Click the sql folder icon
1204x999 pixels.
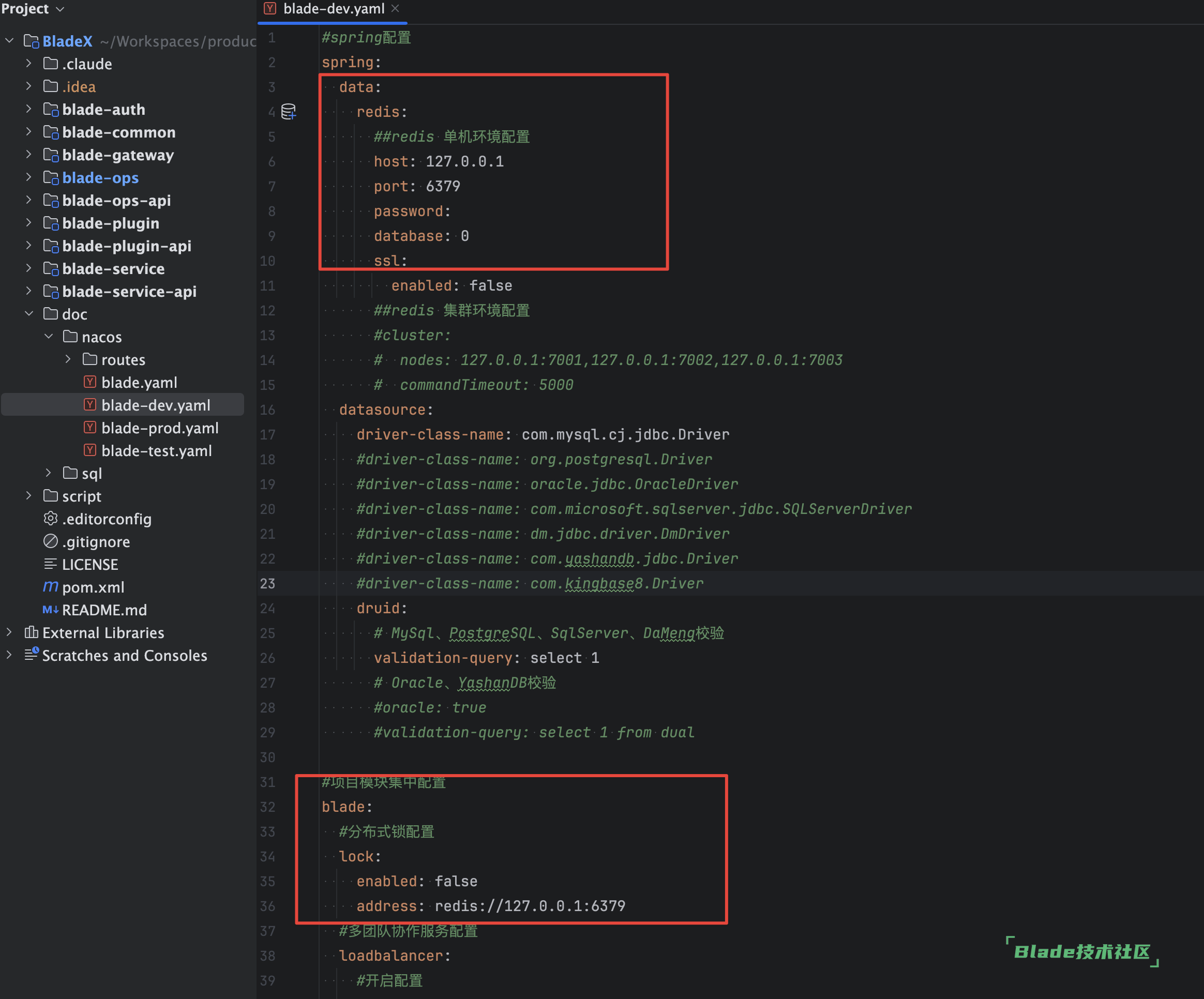point(70,473)
